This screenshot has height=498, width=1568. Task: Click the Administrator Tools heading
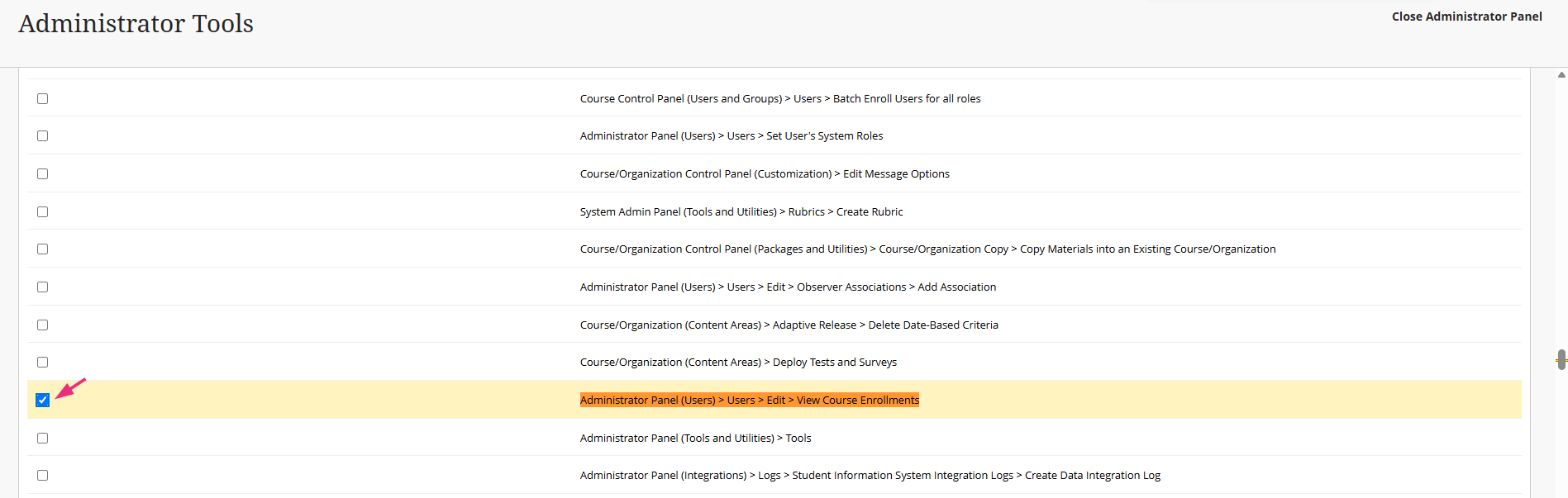pos(136,24)
